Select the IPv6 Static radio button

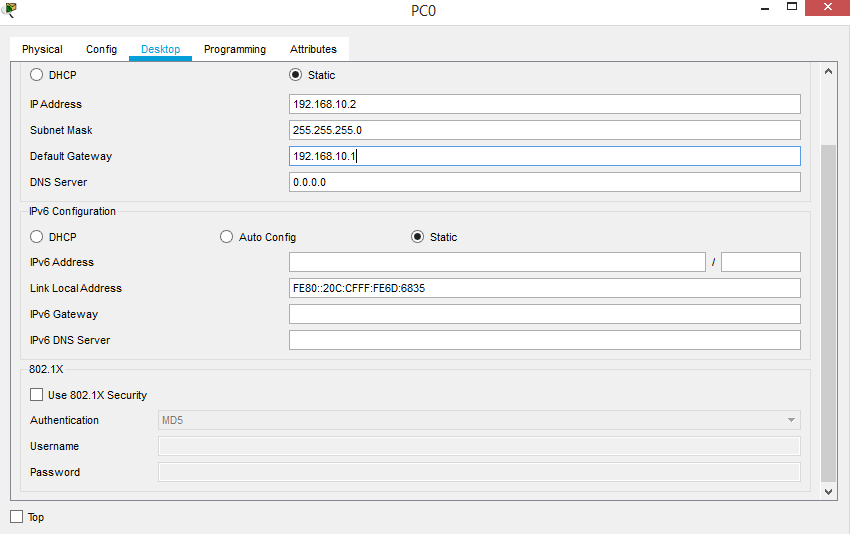pyautogui.click(x=417, y=237)
